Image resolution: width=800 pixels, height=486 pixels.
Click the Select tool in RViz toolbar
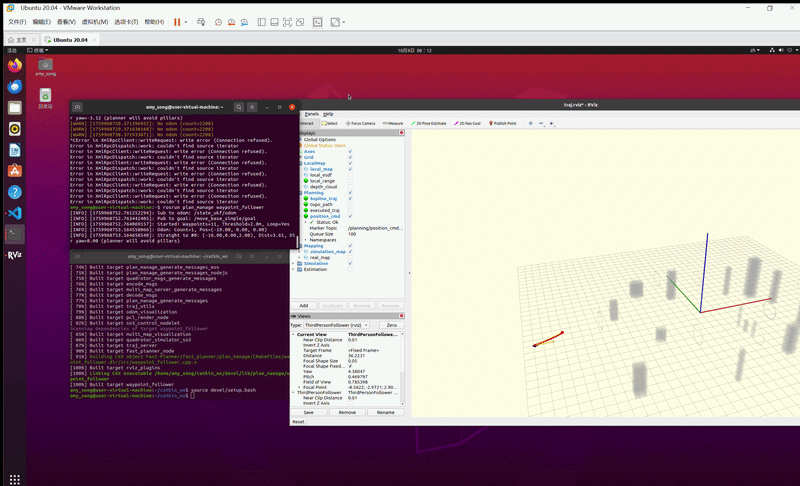tap(330, 123)
